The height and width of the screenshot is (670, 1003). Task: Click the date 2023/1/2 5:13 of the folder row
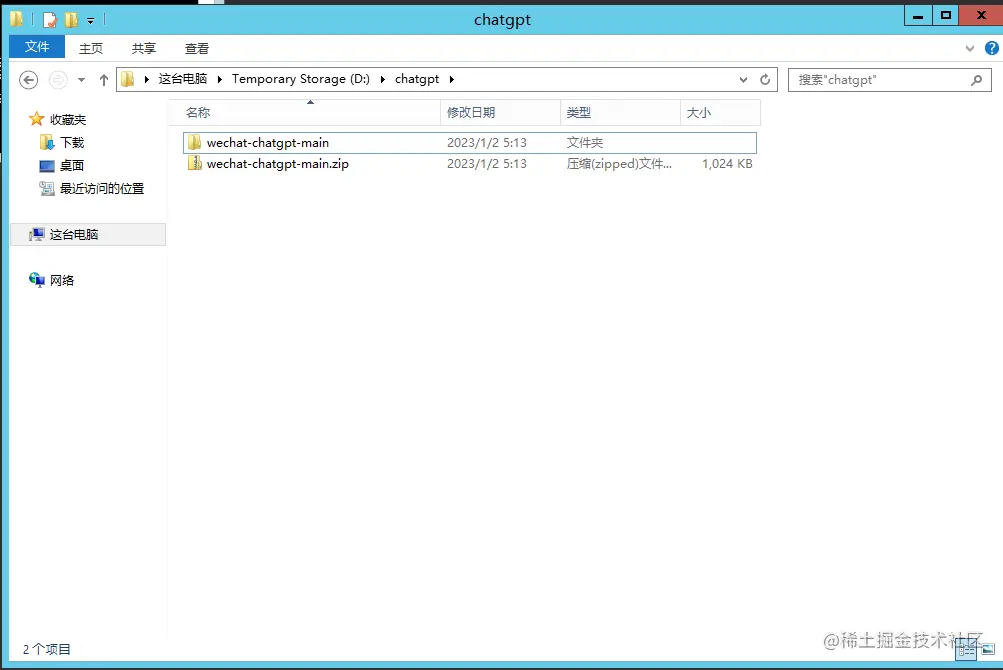(x=487, y=143)
